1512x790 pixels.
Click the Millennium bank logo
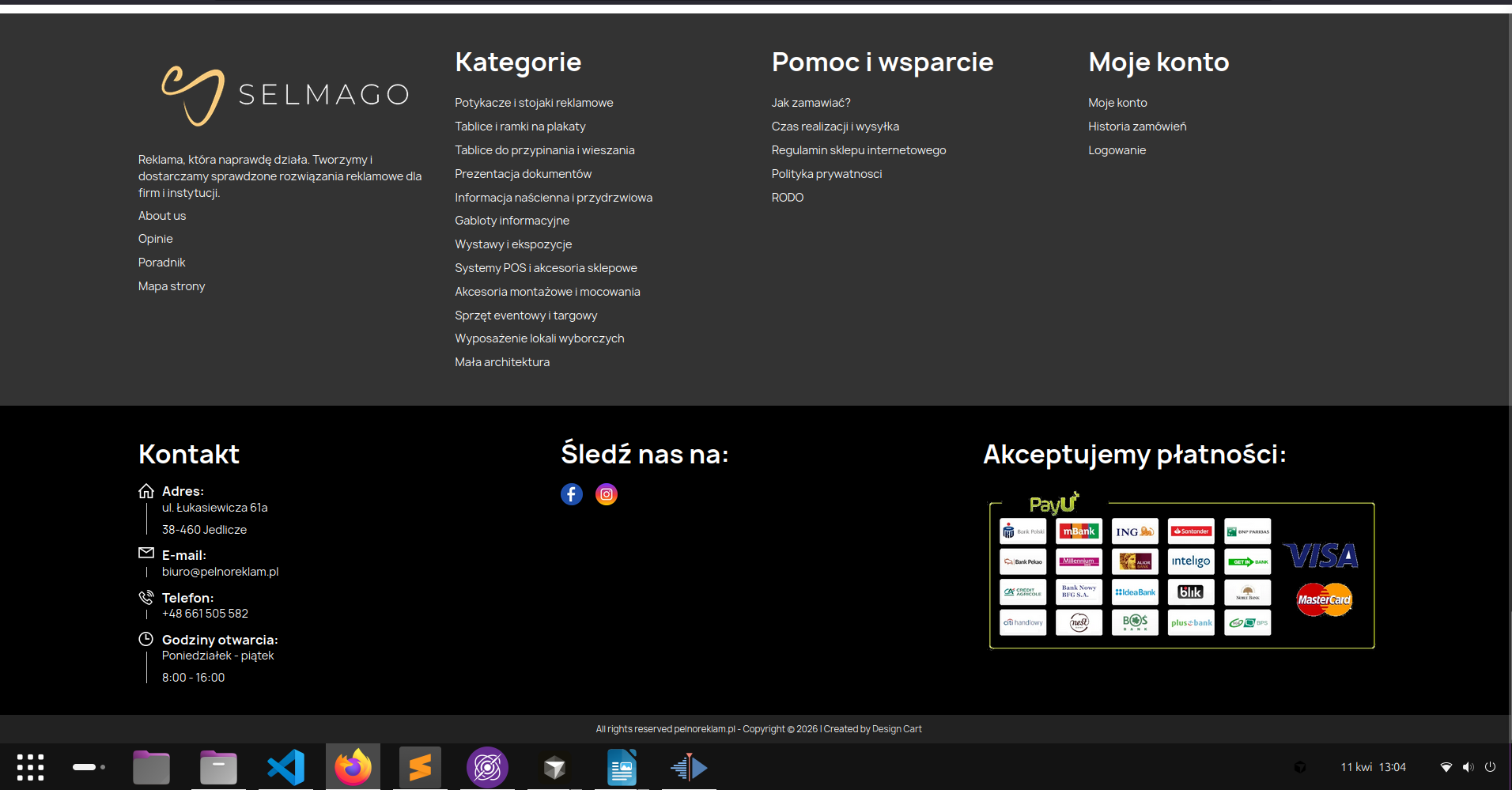pyautogui.click(x=1079, y=561)
